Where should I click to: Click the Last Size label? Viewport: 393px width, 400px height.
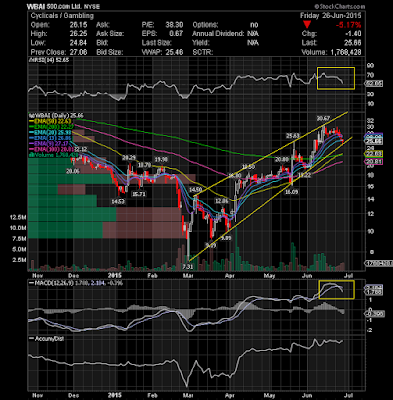(157, 43)
